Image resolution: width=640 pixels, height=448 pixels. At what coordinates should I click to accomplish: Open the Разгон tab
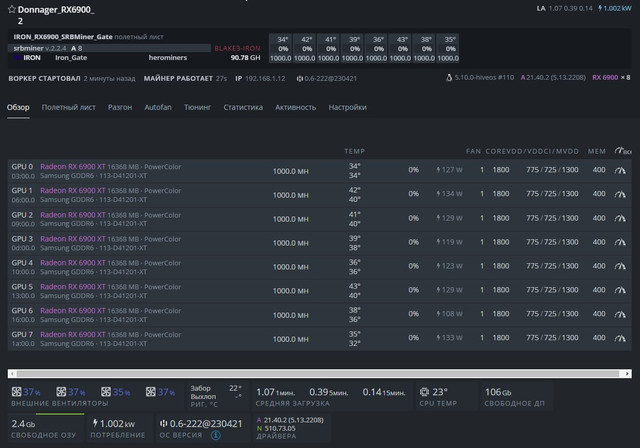[120, 107]
